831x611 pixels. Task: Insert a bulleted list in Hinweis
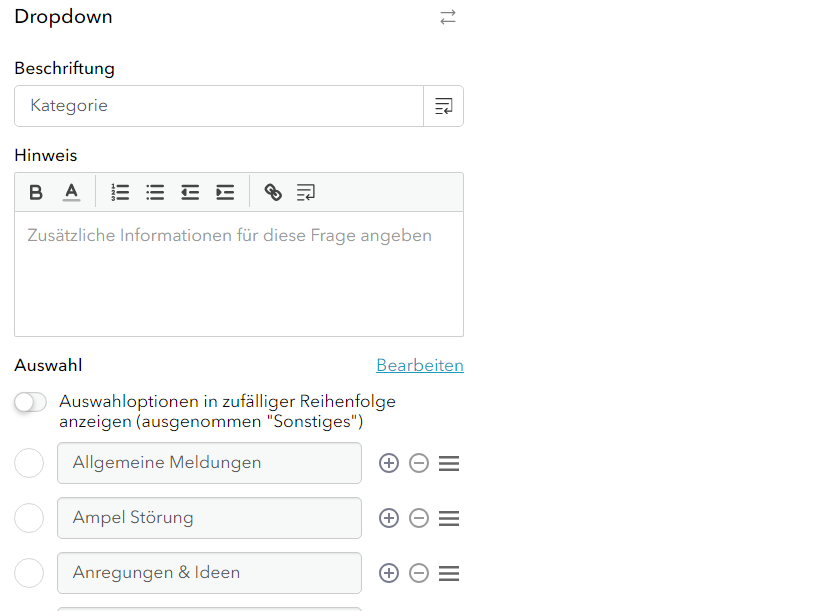pos(155,192)
